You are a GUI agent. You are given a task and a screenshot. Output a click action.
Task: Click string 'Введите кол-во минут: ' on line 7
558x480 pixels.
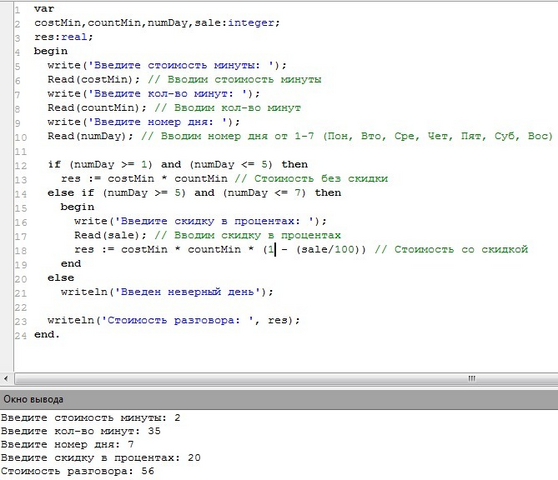[x=168, y=94]
